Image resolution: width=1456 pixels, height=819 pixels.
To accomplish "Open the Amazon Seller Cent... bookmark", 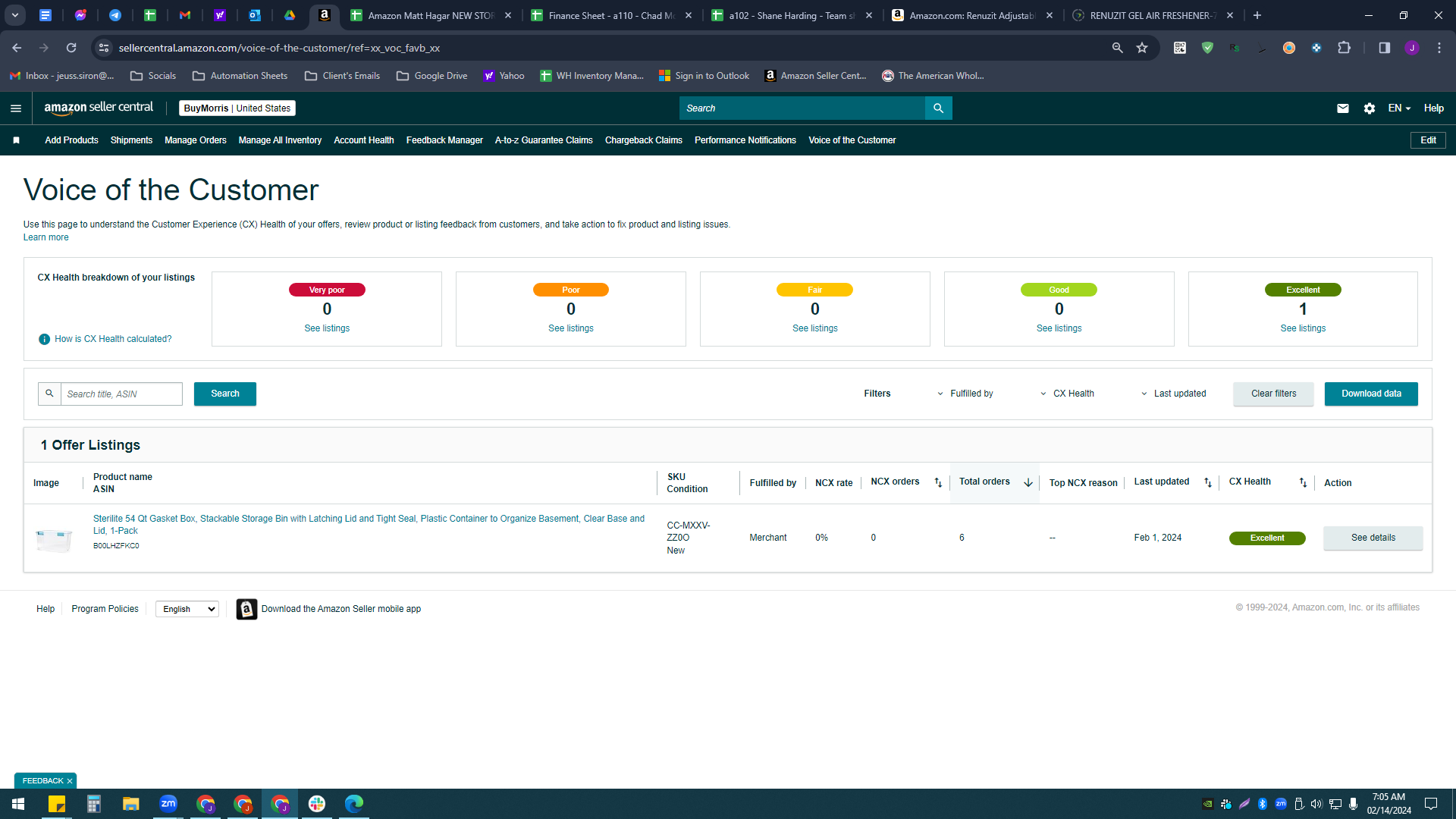I will 815,76.
